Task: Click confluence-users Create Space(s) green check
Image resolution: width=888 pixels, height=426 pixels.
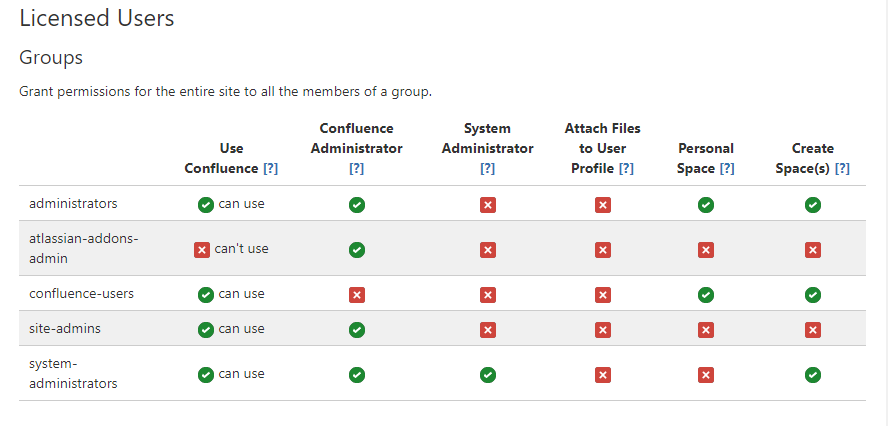Action: [x=813, y=295]
